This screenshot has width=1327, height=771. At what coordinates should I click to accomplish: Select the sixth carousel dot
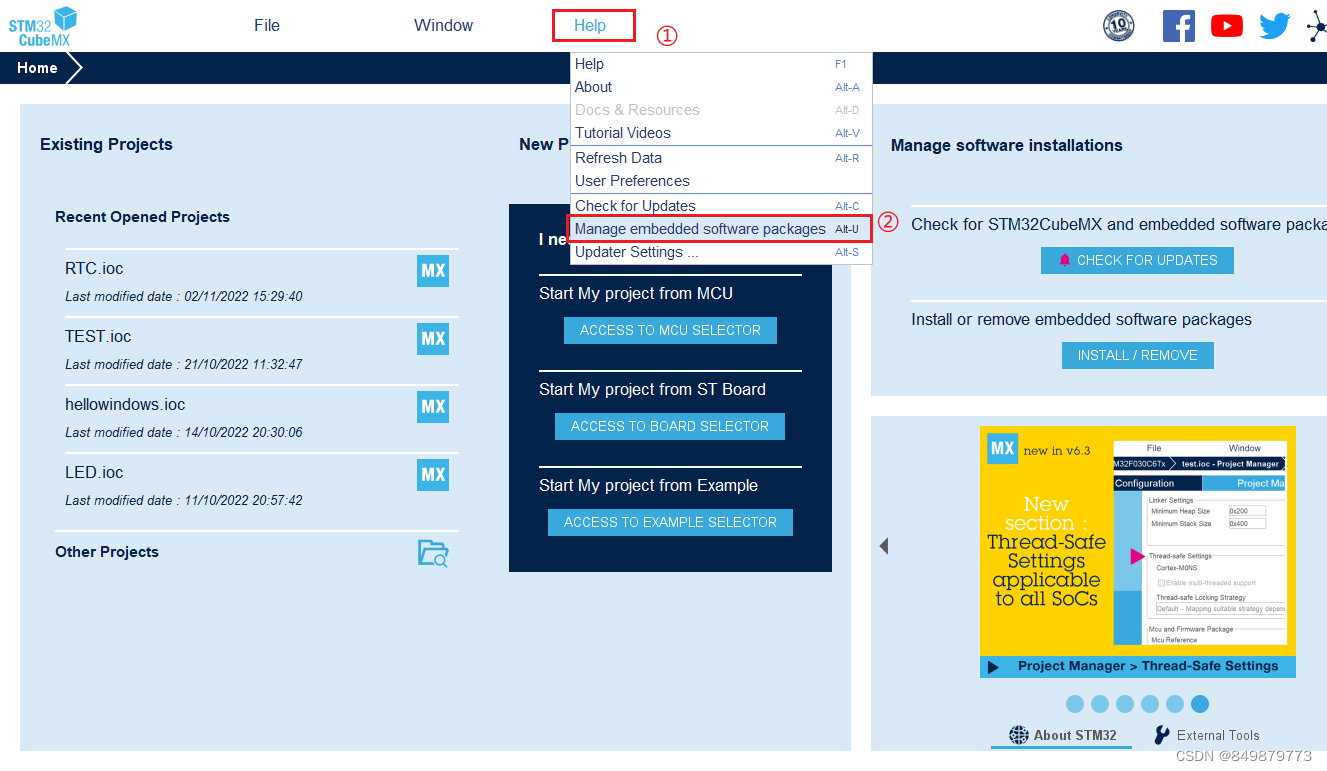[x=1200, y=704]
